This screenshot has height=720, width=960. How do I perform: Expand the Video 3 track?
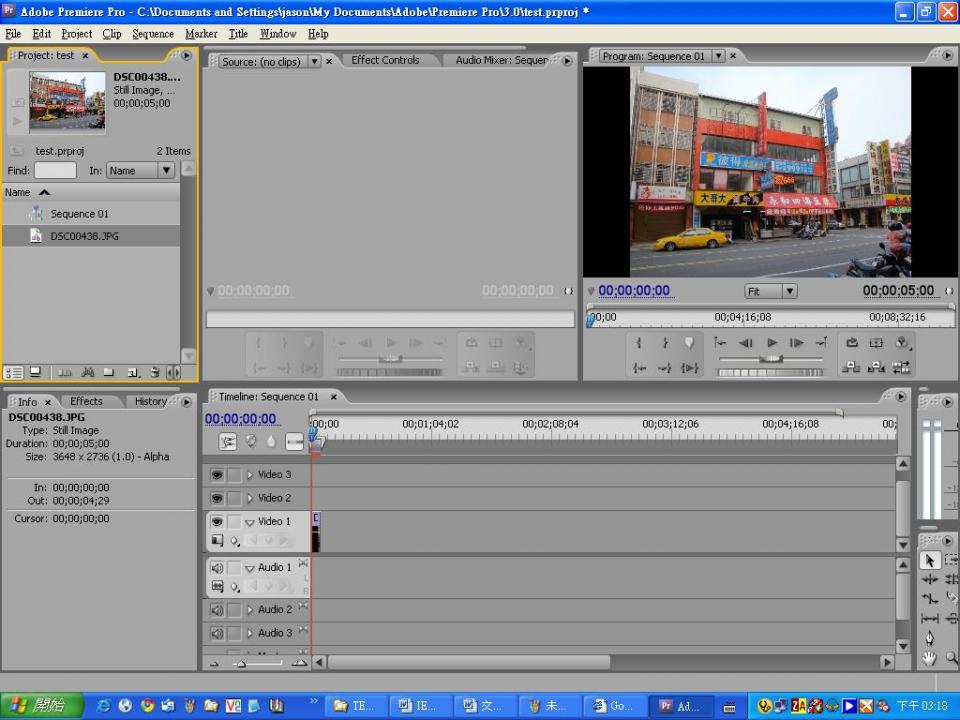(x=250, y=475)
